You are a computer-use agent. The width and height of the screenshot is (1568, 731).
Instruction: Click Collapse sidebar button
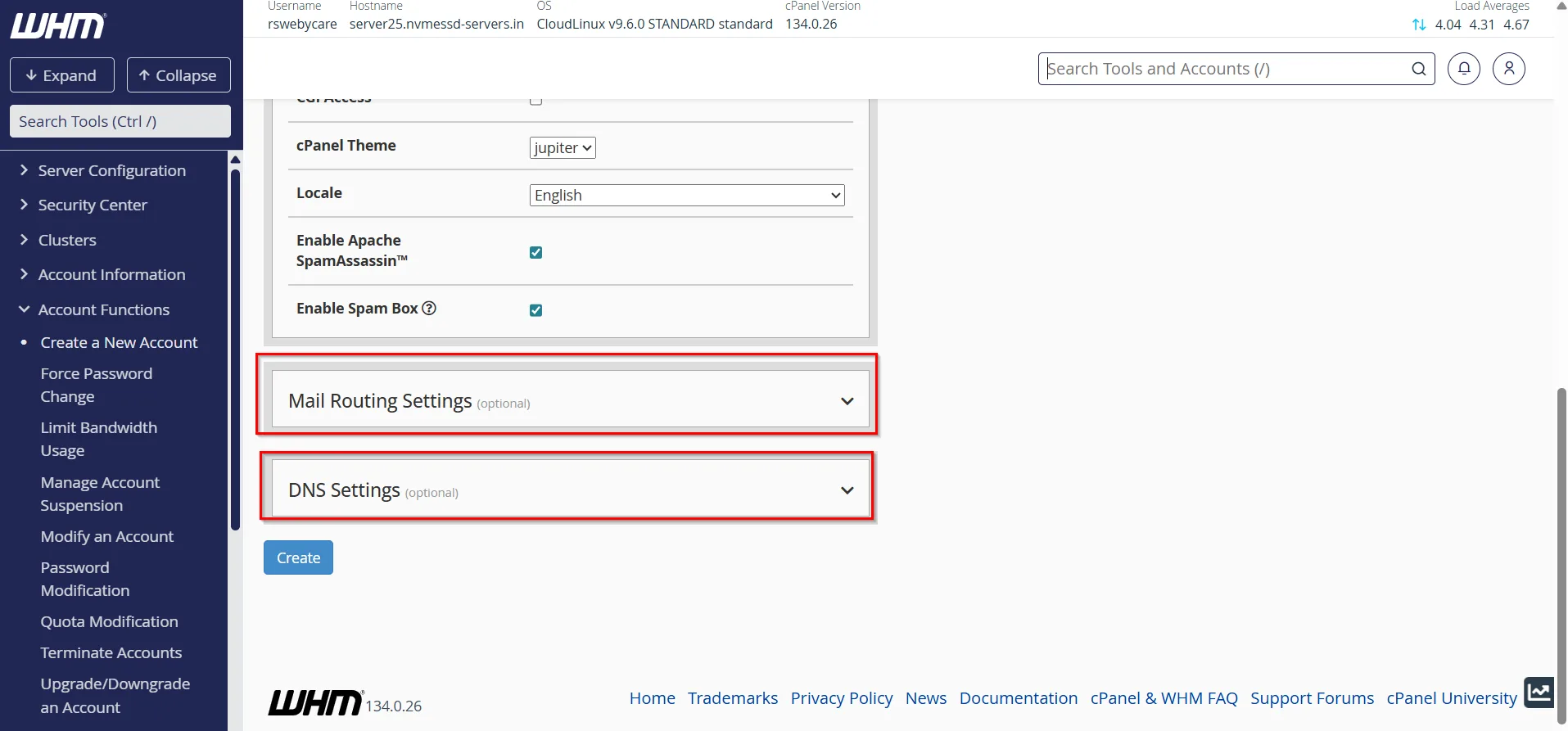pyautogui.click(x=178, y=75)
